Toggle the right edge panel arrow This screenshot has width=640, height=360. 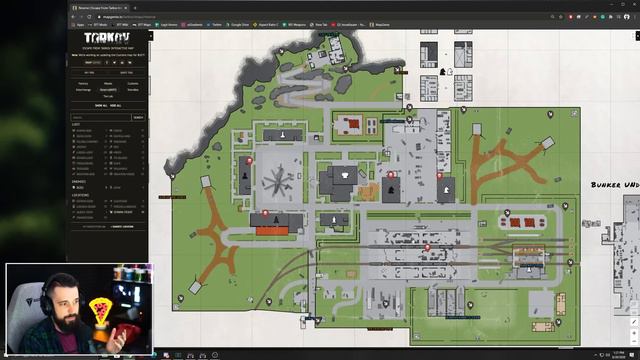pos(638,36)
